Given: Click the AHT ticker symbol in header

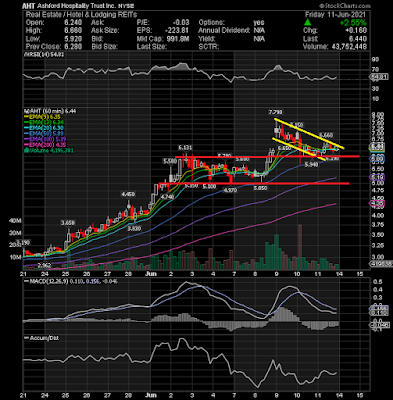Looking at the screenshot, I should pyautogui.click(x=29, y=6).
